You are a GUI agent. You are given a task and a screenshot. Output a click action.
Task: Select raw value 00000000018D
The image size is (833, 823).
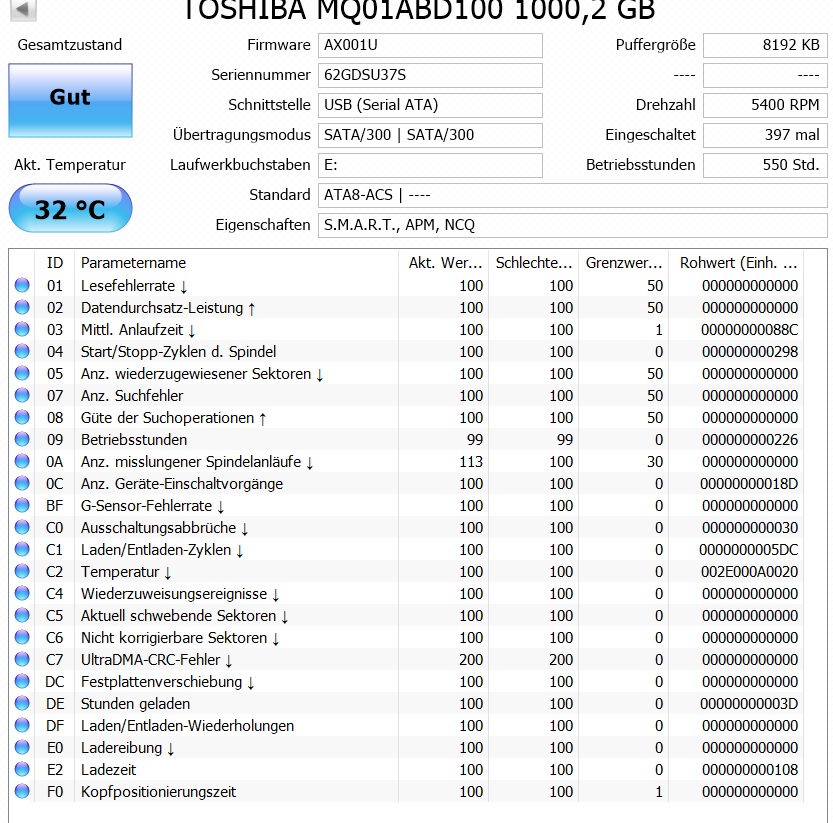click(x=749, y=484)
